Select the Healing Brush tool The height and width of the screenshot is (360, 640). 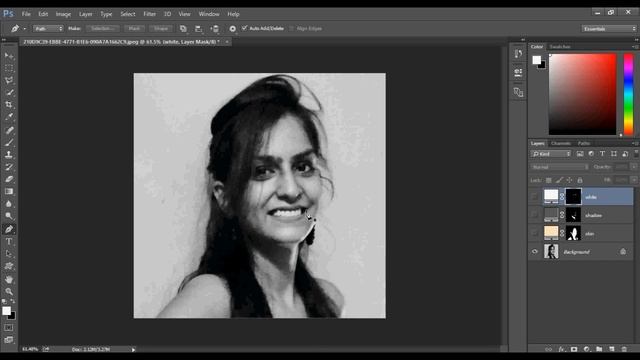point(9,130)
